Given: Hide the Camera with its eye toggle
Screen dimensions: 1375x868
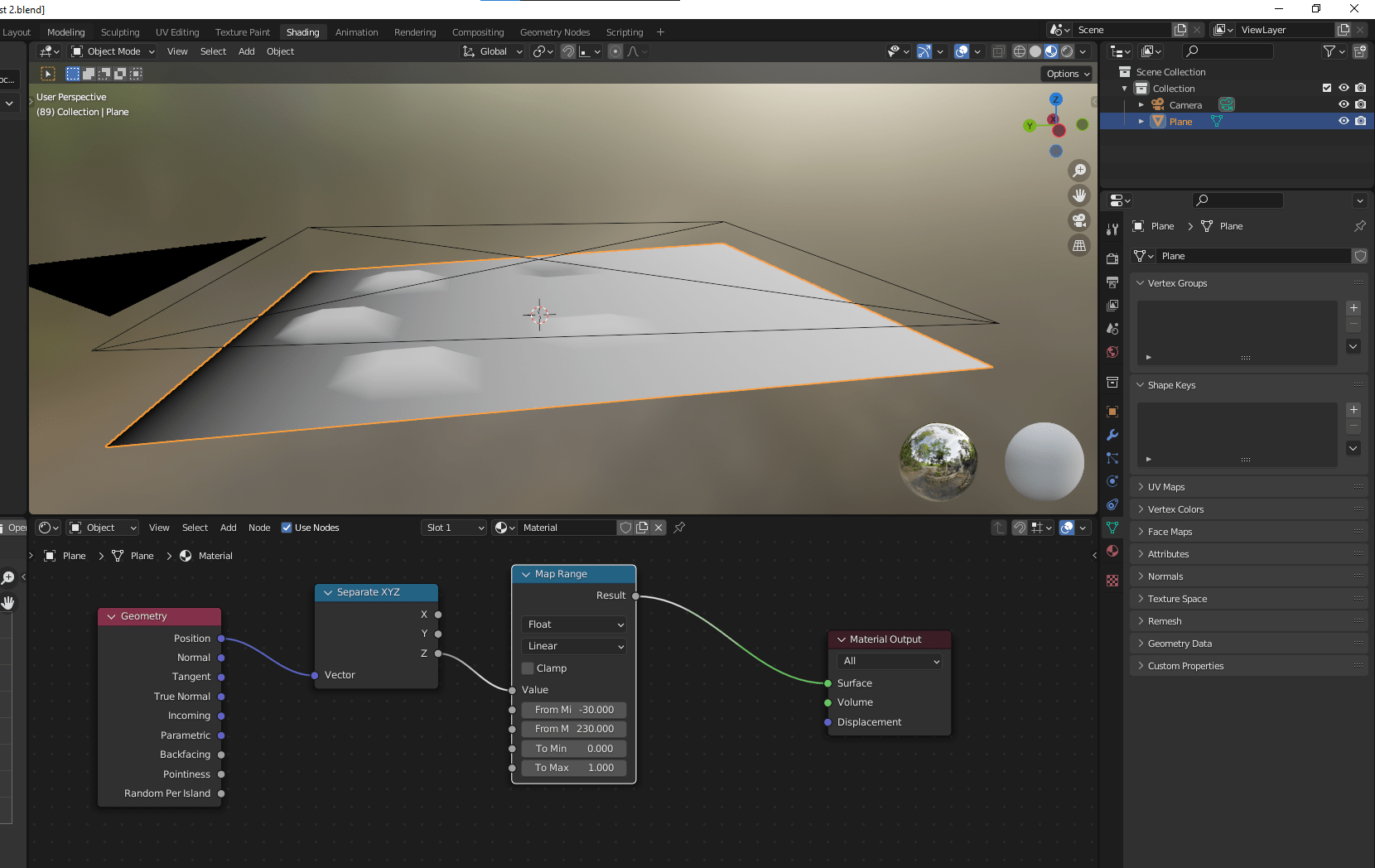Looking at the screenshot, I should [1344, 104].
